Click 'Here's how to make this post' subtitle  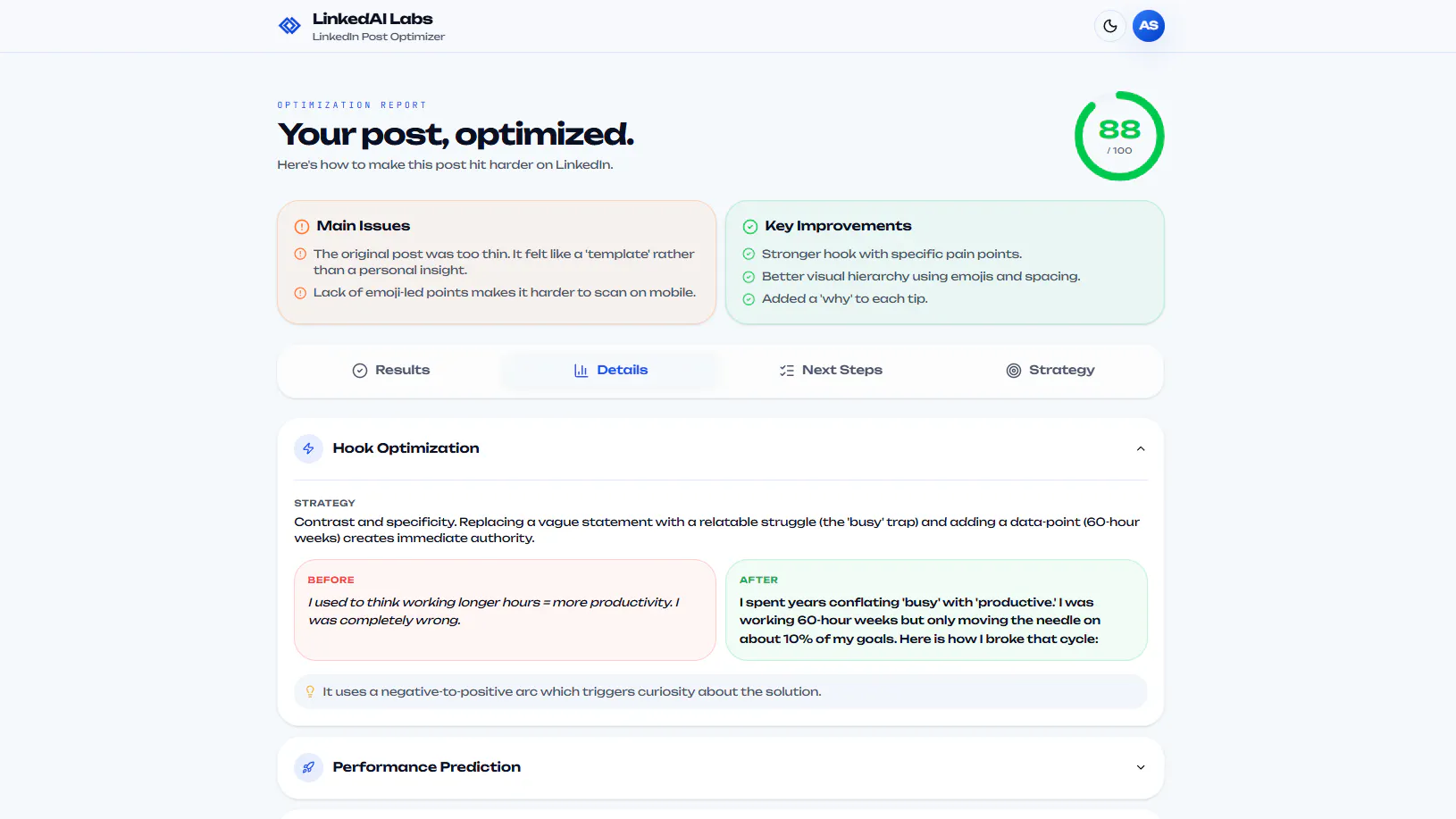coord(445,165)
